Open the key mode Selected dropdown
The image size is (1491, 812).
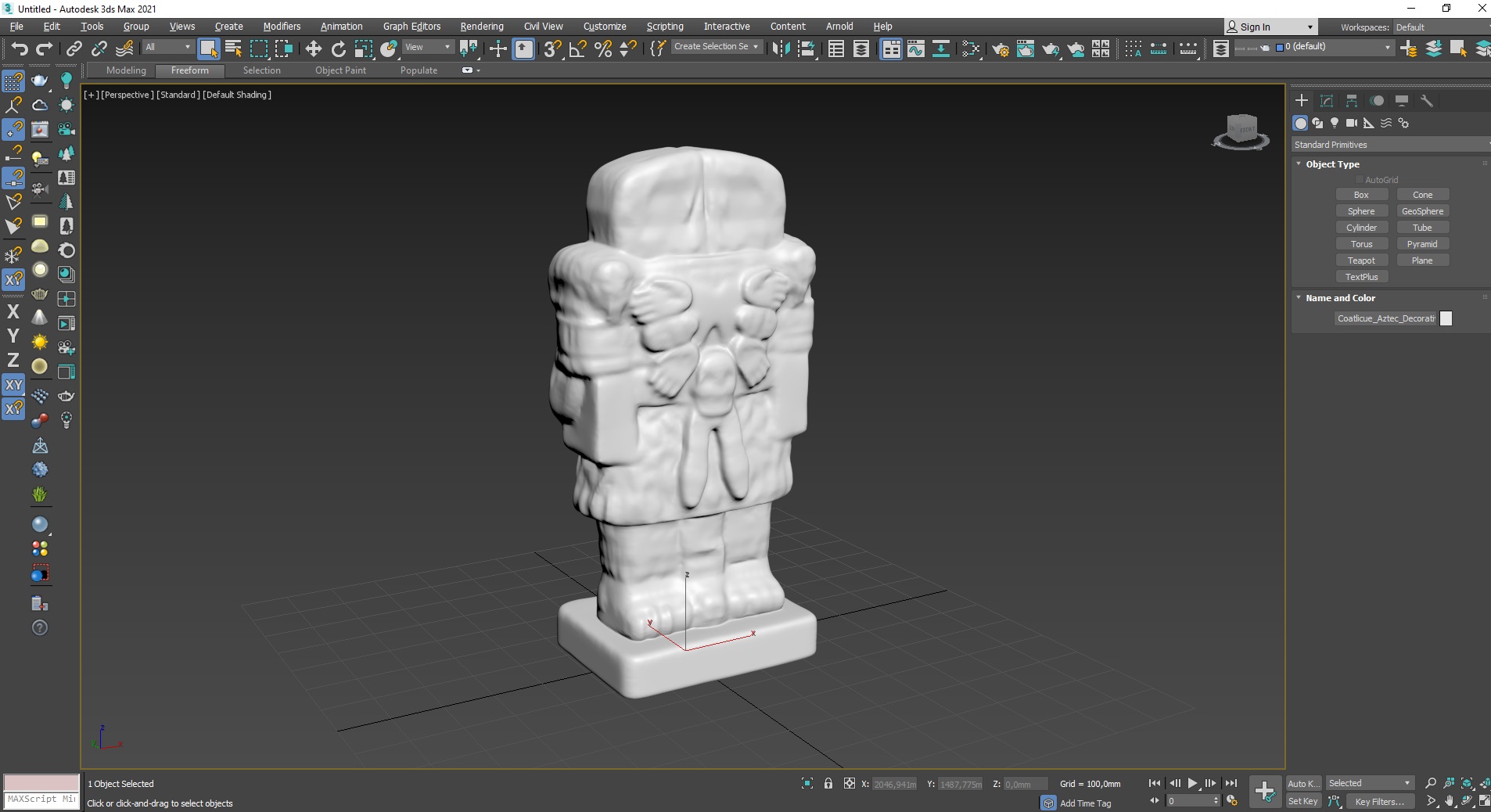pos(1369,783)
